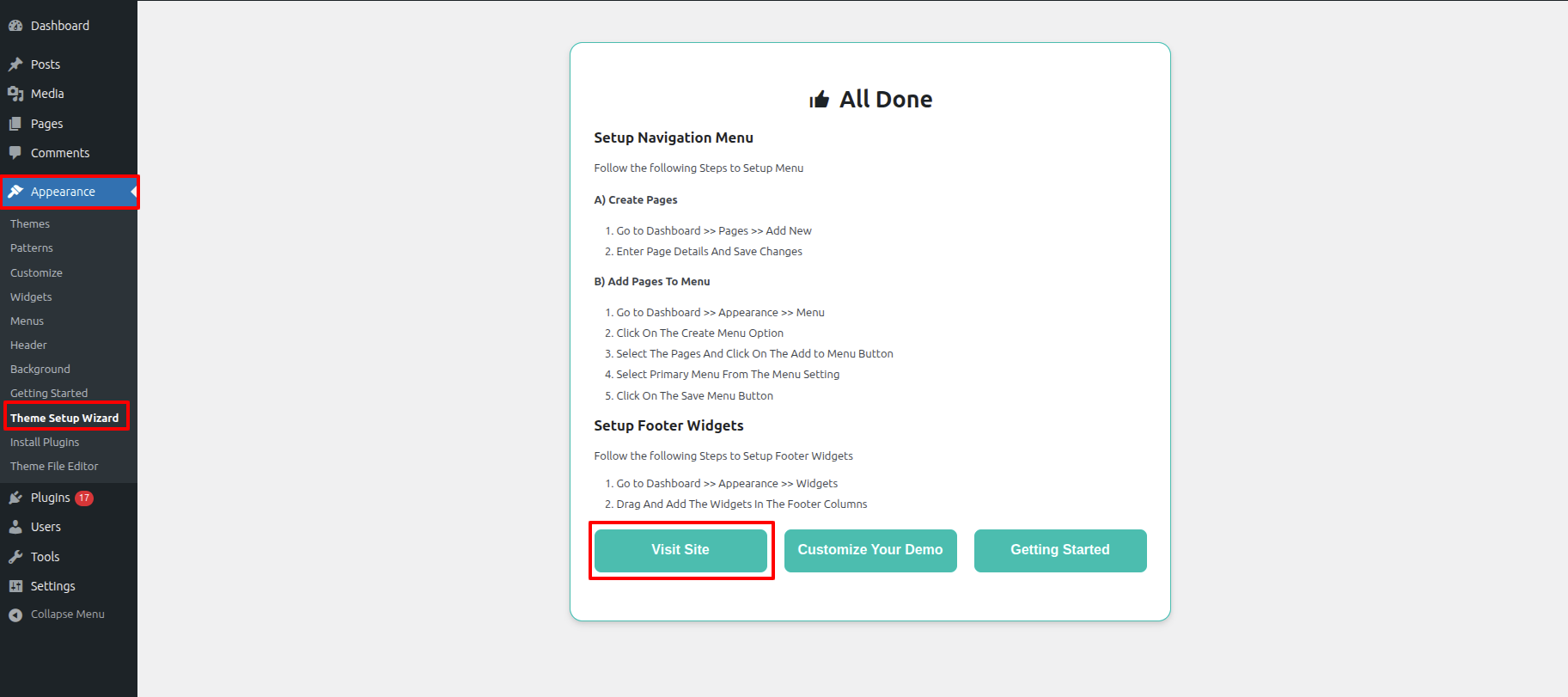Click the Dashboard gauge icon
Viewport: 1568px width, 697px height.
pyautogui.click(x=15, y=26)
